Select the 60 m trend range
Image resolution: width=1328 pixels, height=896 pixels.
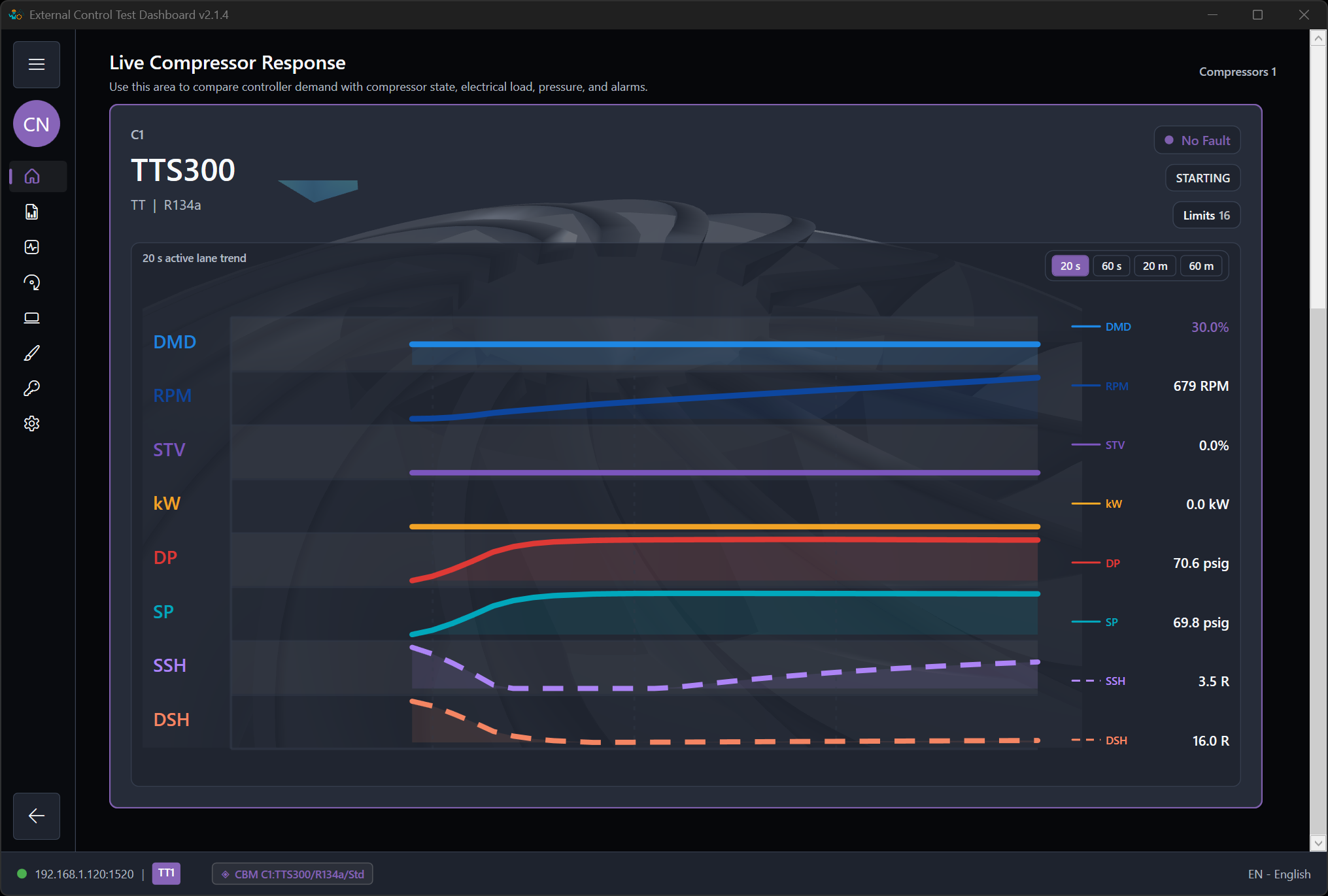click(1201, 266)
